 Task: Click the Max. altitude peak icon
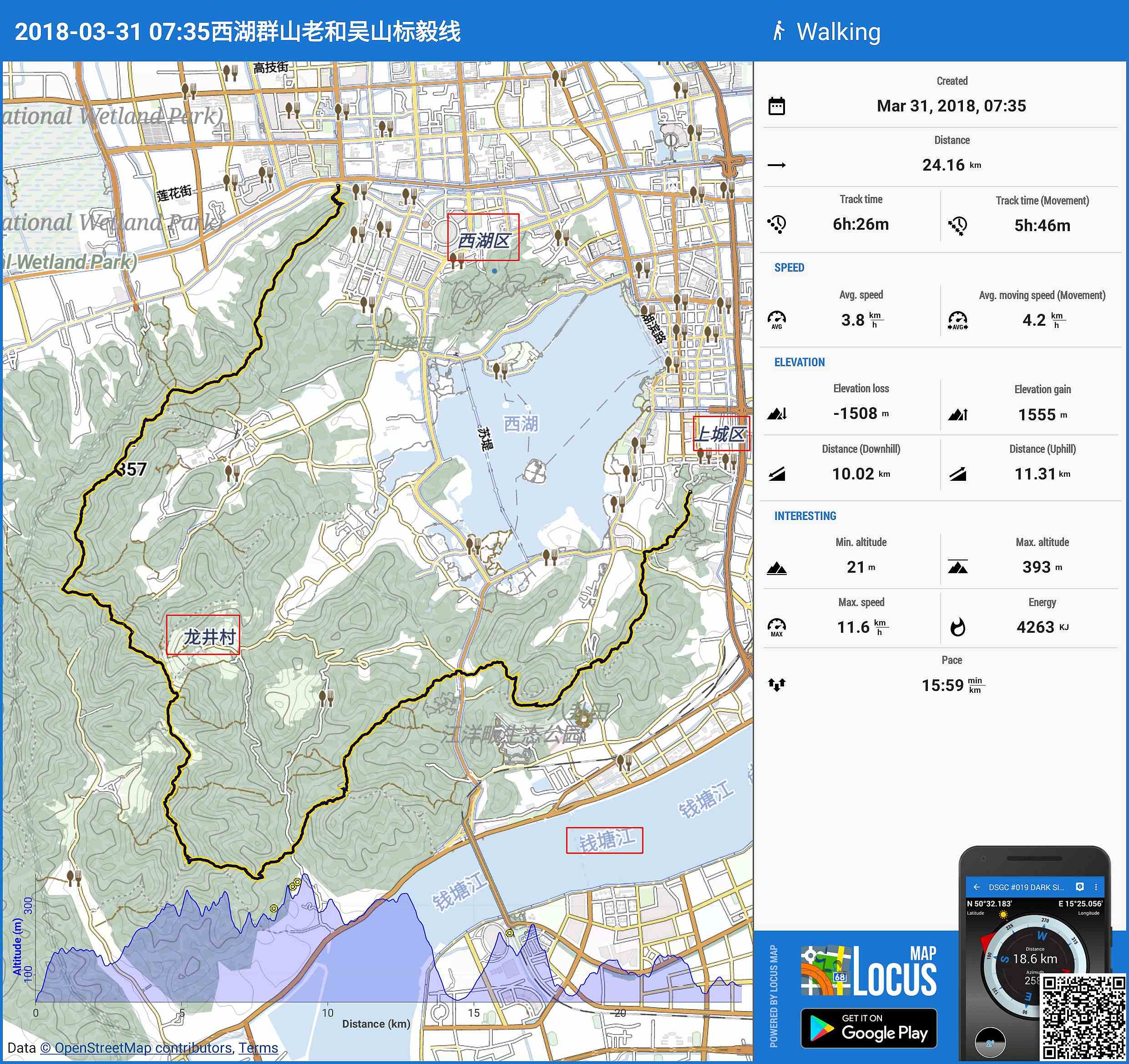coord(957,567)
